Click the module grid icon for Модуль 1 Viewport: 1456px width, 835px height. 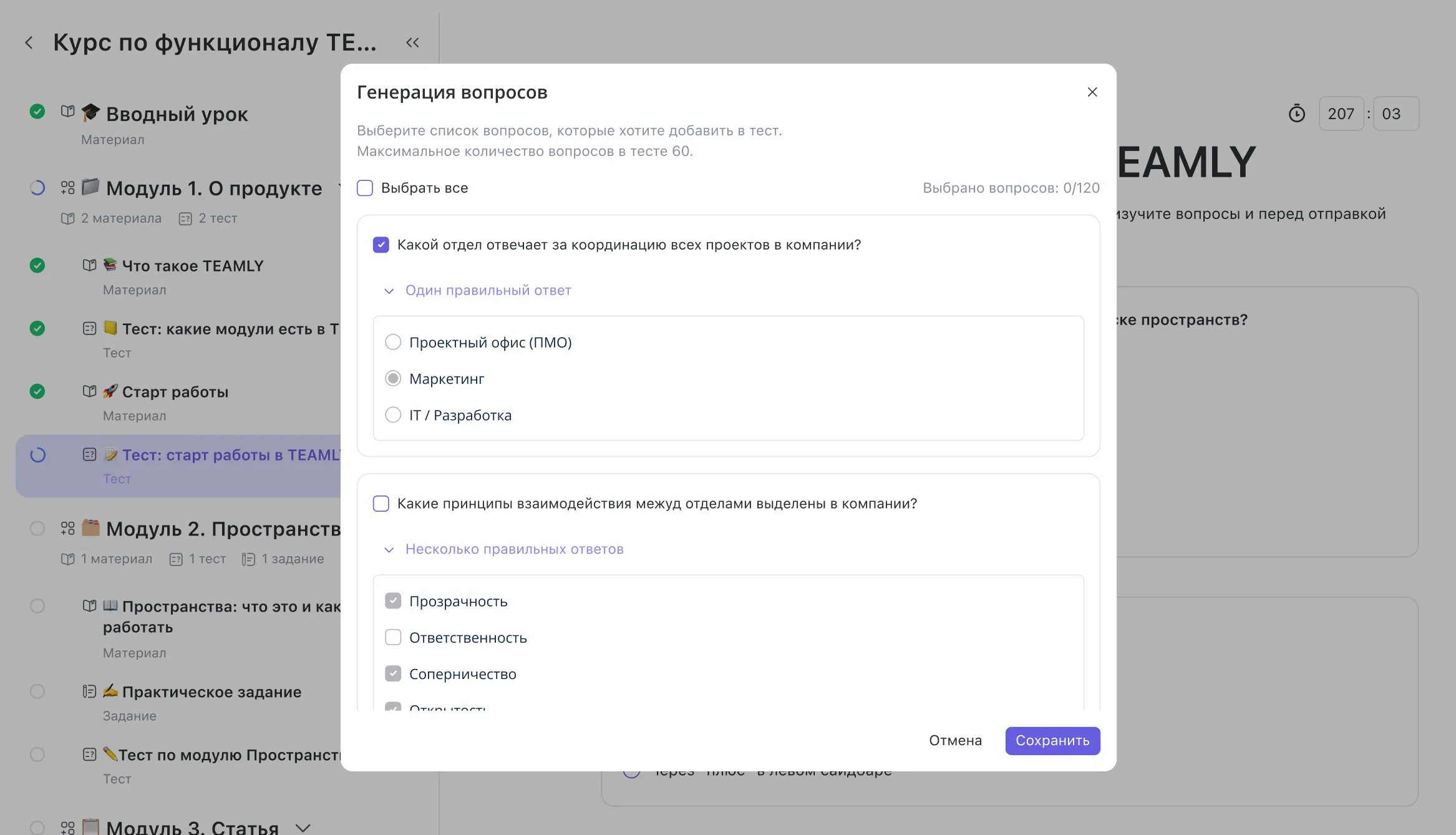pyautogui.click(x=67, y=187)
